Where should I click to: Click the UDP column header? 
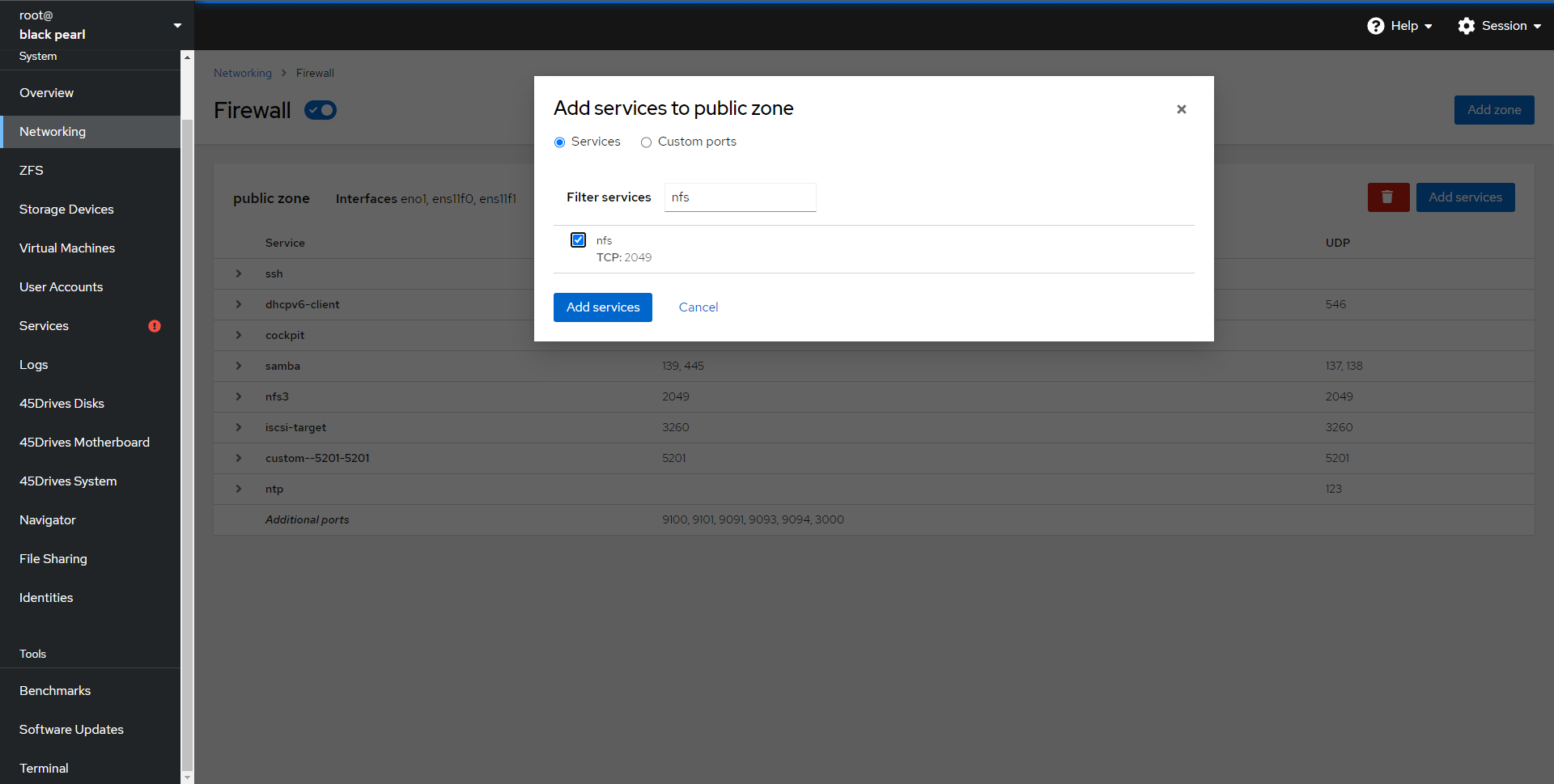click(1337, 243)
